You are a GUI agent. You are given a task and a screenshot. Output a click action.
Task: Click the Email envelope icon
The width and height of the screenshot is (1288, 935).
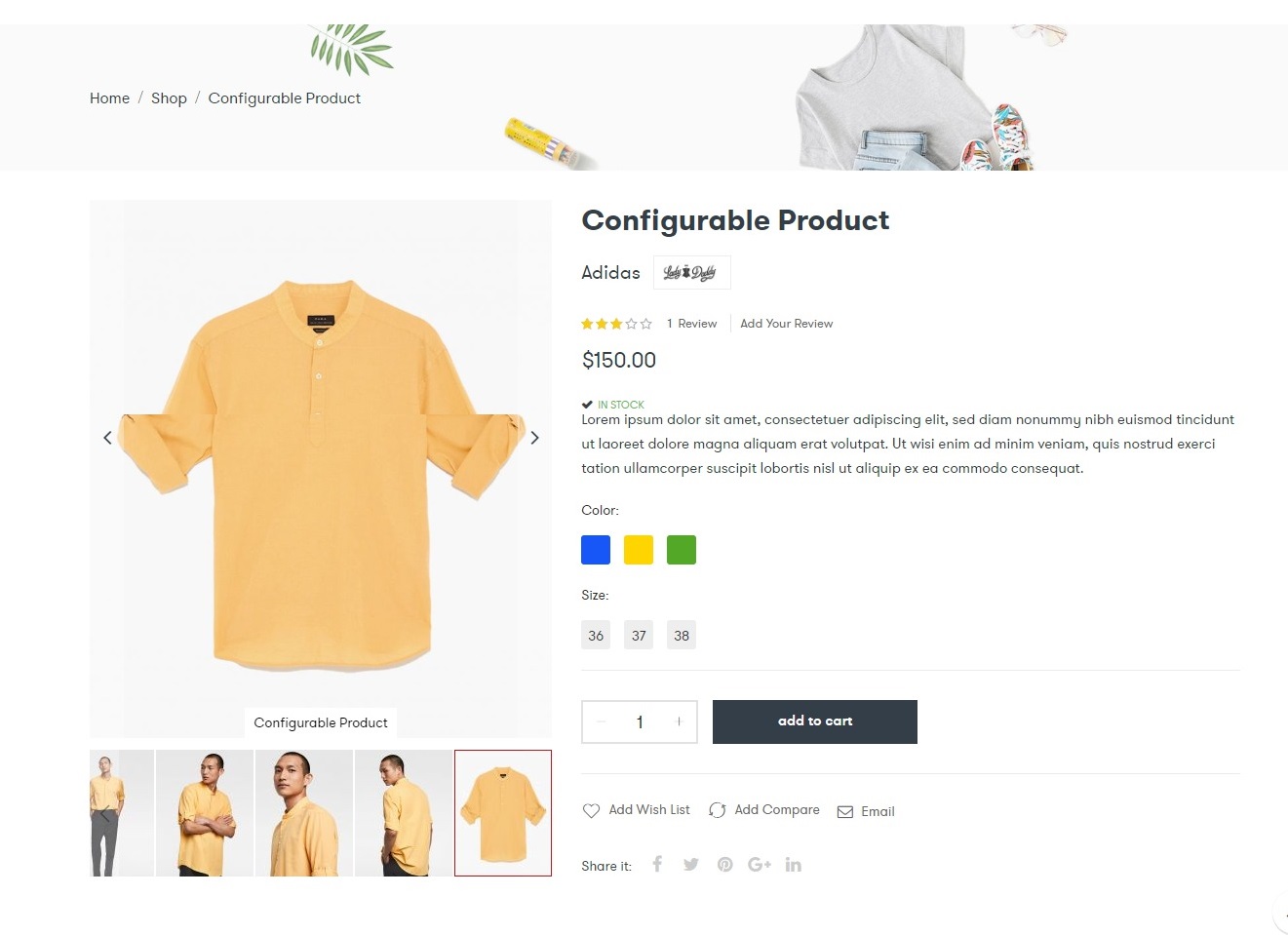(x=845, y=812)
